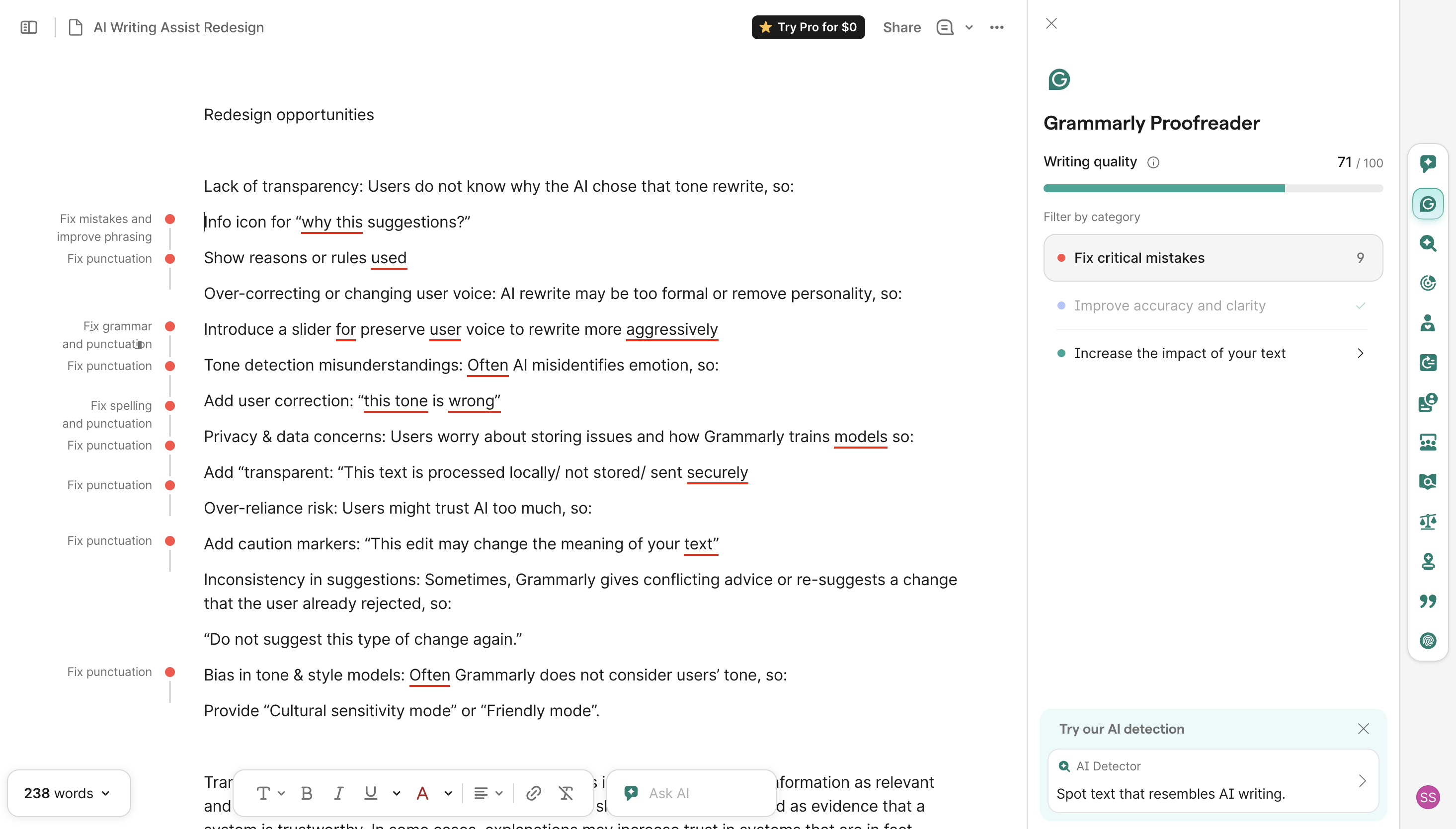Screen dimensions: 1456x829
Task: Toggle the left sidebar panel icon
Action: (x=28, y=27)
